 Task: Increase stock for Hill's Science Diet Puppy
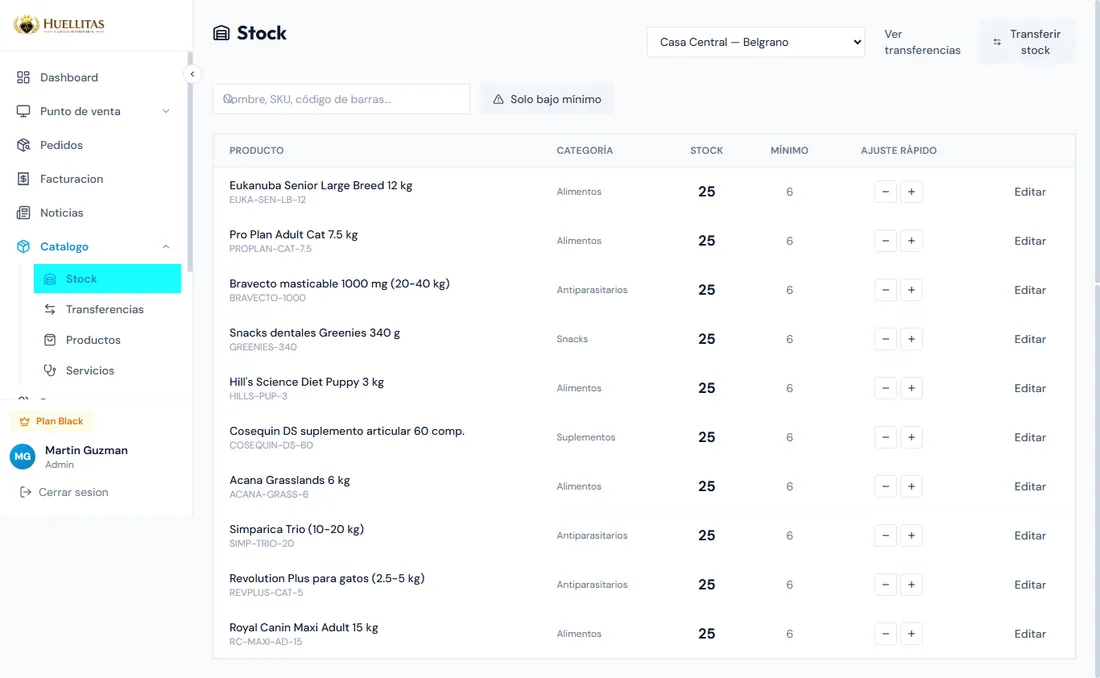point(911,388)
